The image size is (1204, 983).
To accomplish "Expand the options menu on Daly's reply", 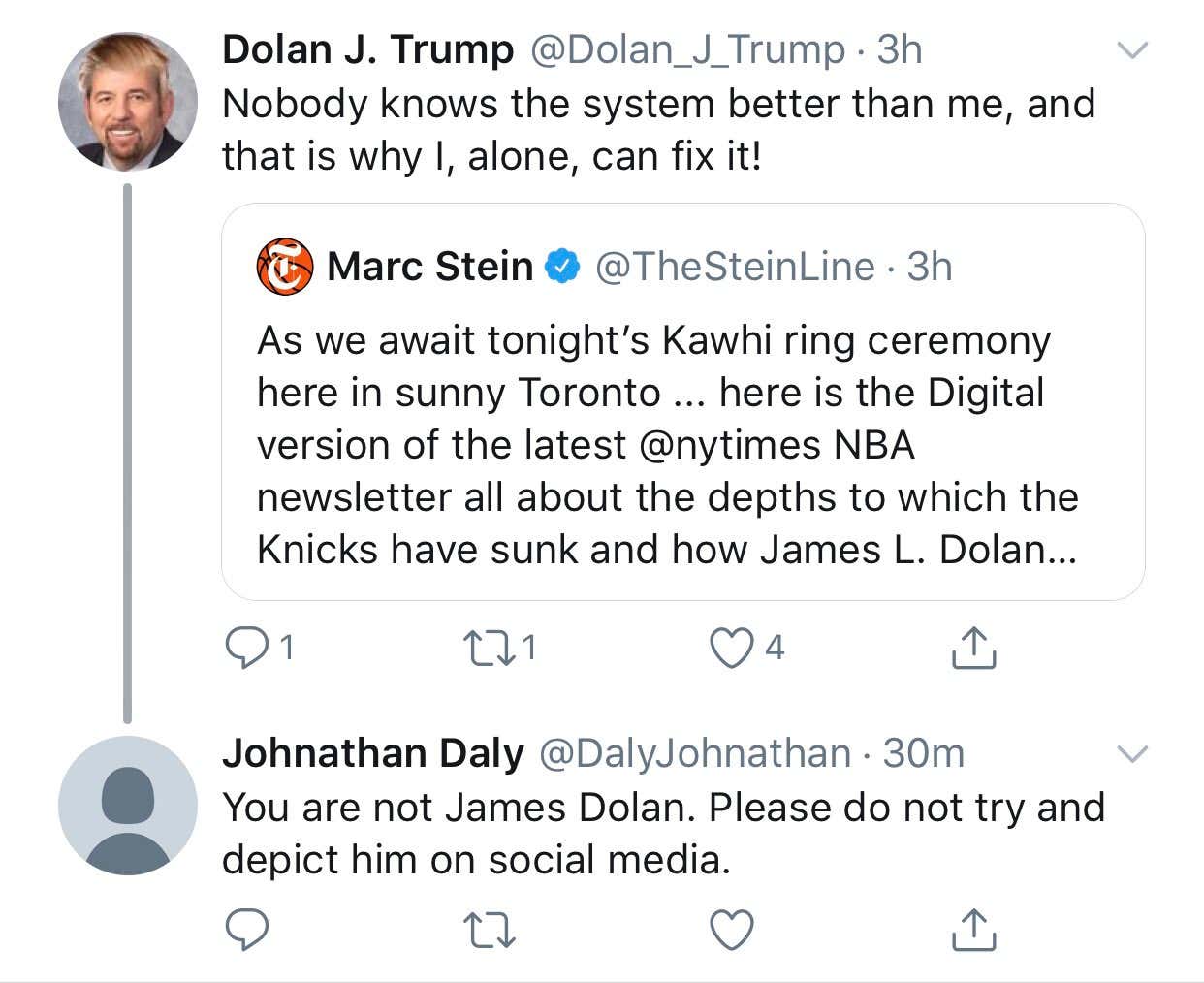I will 1134,753.
